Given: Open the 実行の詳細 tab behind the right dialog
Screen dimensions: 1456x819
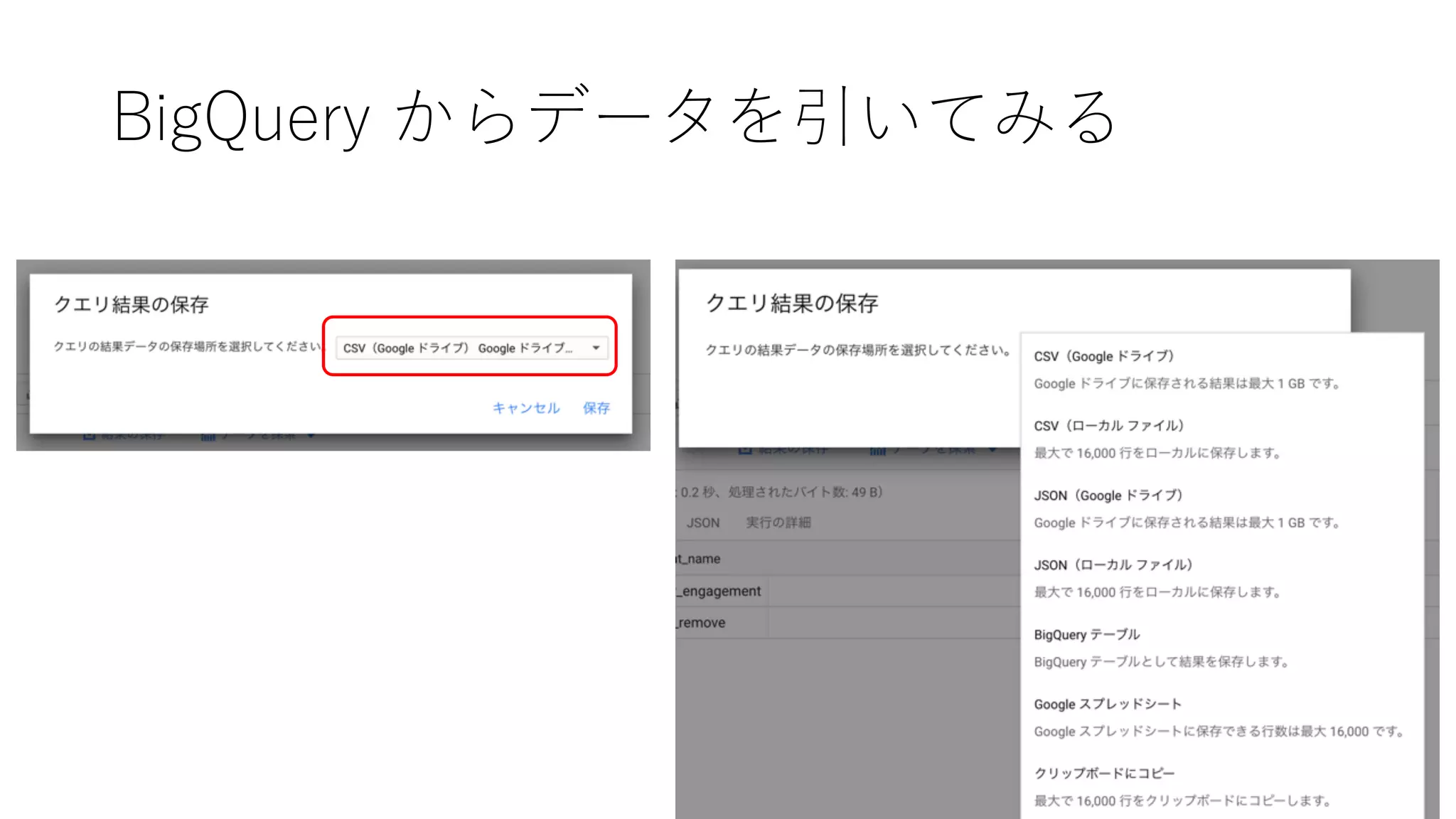Looking at the screenshot, I should [778, 523].
